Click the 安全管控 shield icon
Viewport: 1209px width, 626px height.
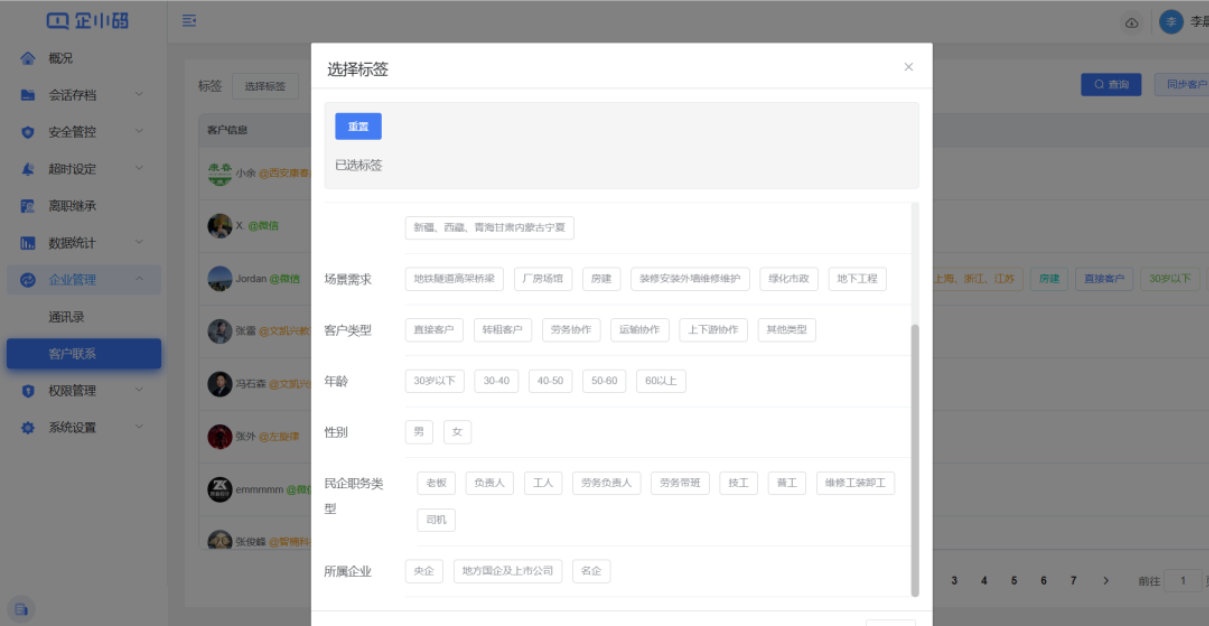click(28, 132)
